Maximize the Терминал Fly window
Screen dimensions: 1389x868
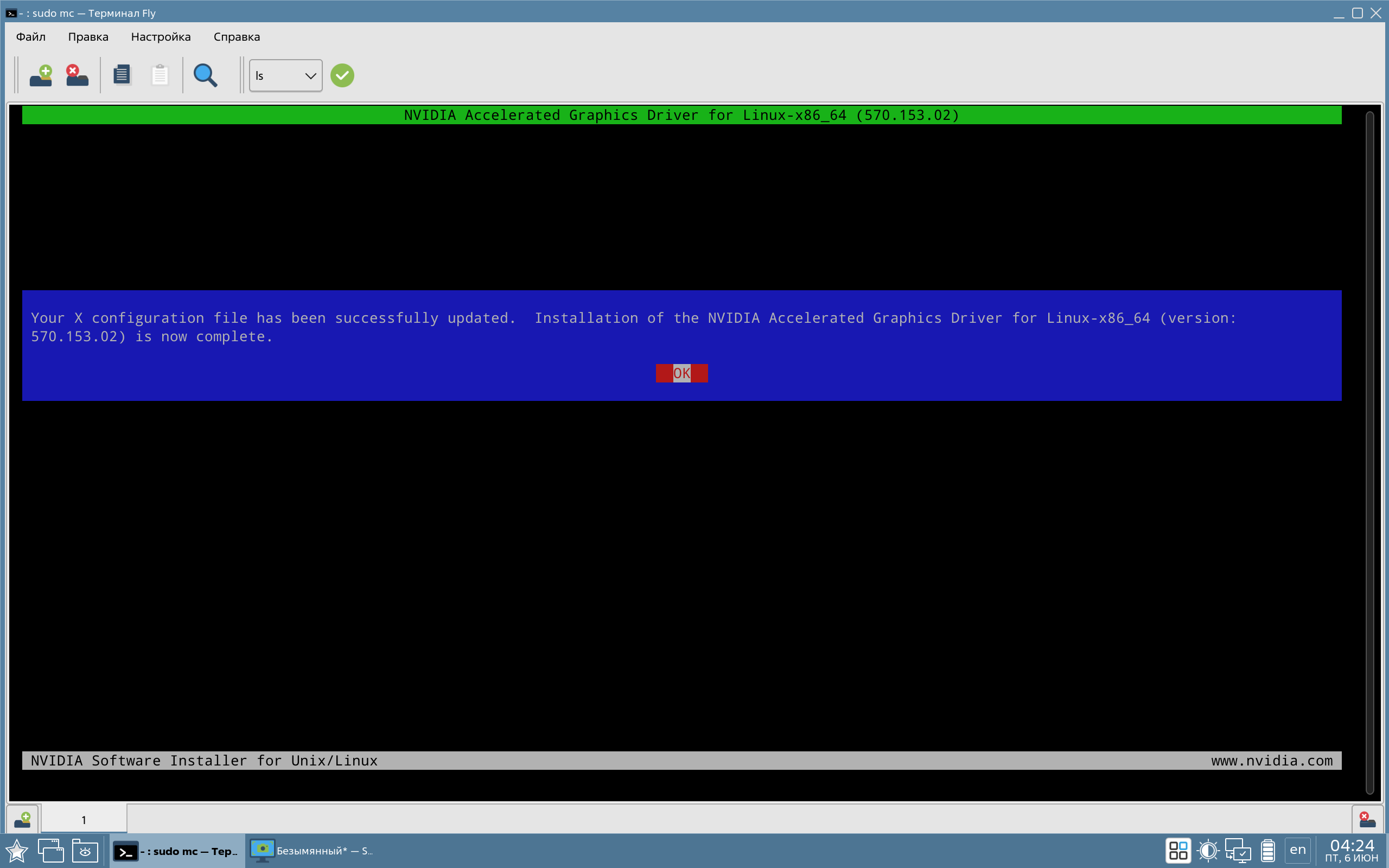(x=1358, y=13)
